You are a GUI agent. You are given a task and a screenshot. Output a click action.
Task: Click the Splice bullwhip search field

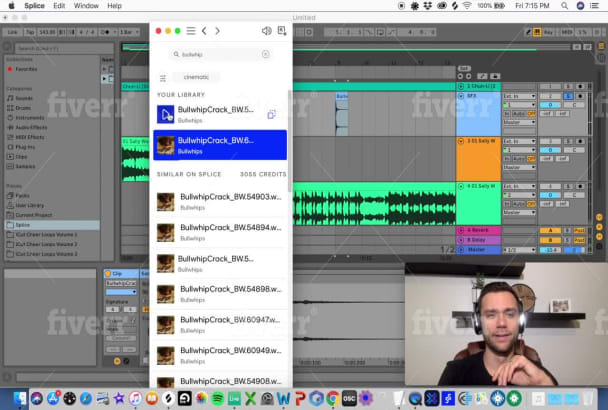pyautogui.click(x=220, y=54)
